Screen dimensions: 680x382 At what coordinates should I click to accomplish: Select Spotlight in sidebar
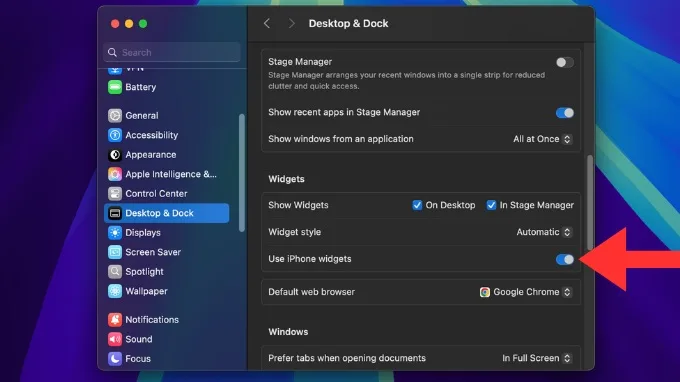(x=167, y=272)
